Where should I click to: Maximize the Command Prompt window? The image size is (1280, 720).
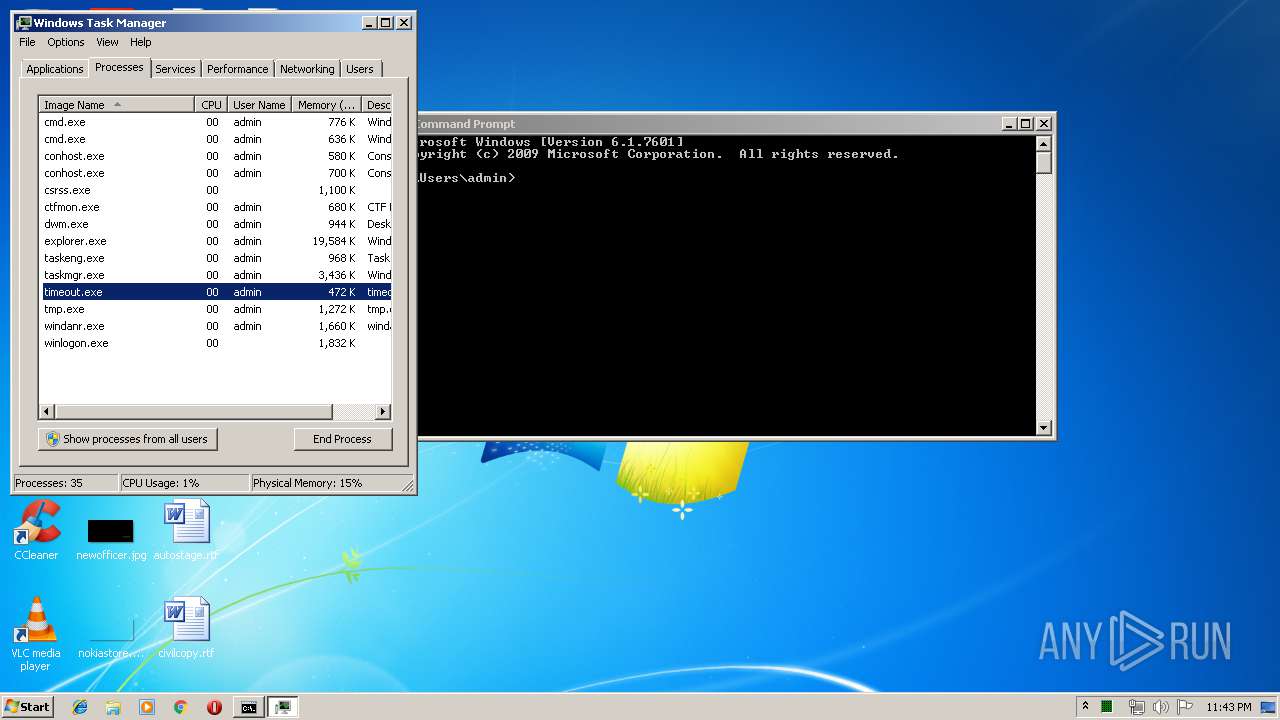(x=1026, y=124)
